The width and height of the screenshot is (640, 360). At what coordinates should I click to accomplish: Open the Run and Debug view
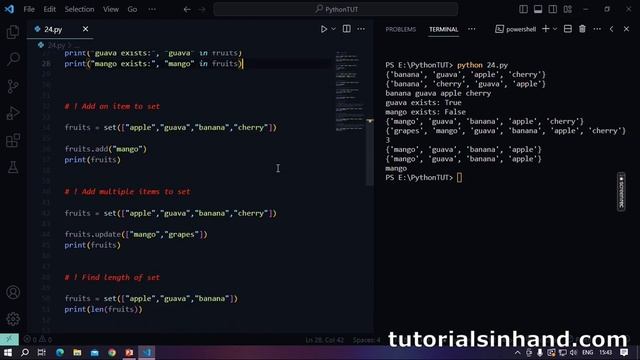(13, 113)
